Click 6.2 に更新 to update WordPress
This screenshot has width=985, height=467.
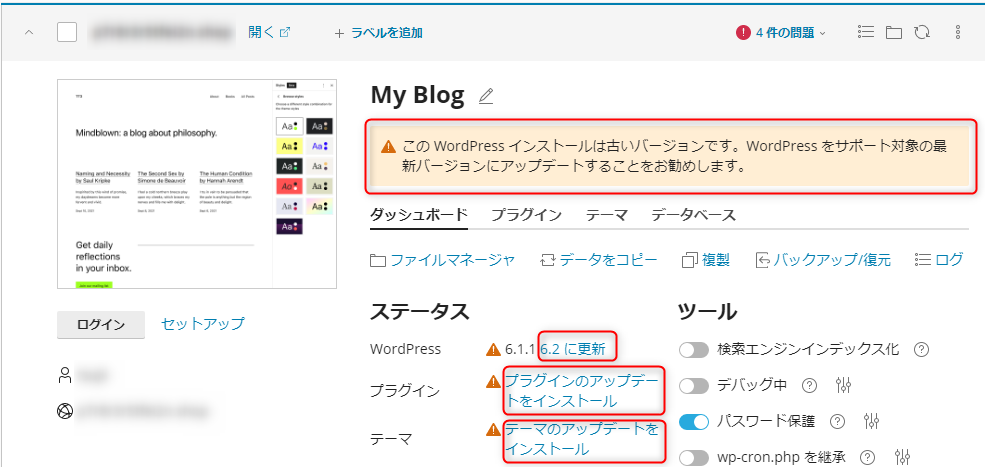[573, 349]
